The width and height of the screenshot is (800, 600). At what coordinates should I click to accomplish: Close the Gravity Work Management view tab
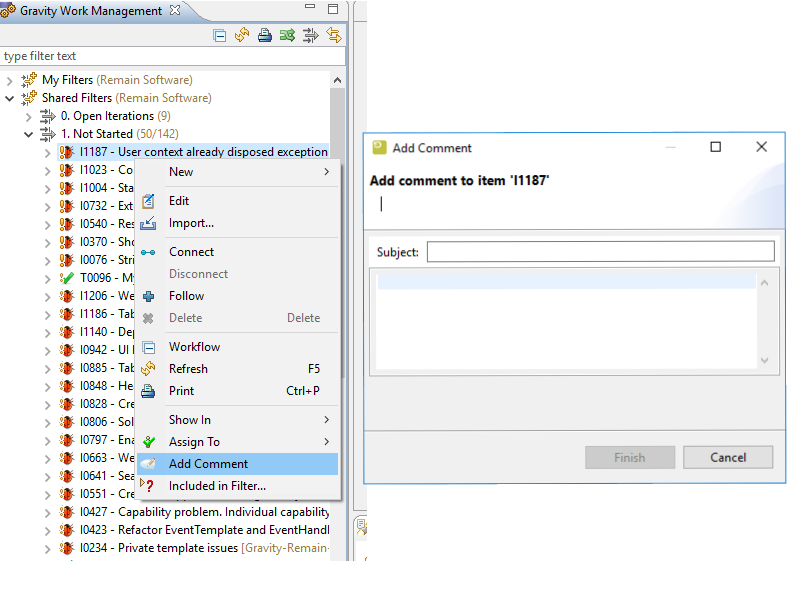tap(176, 11)
